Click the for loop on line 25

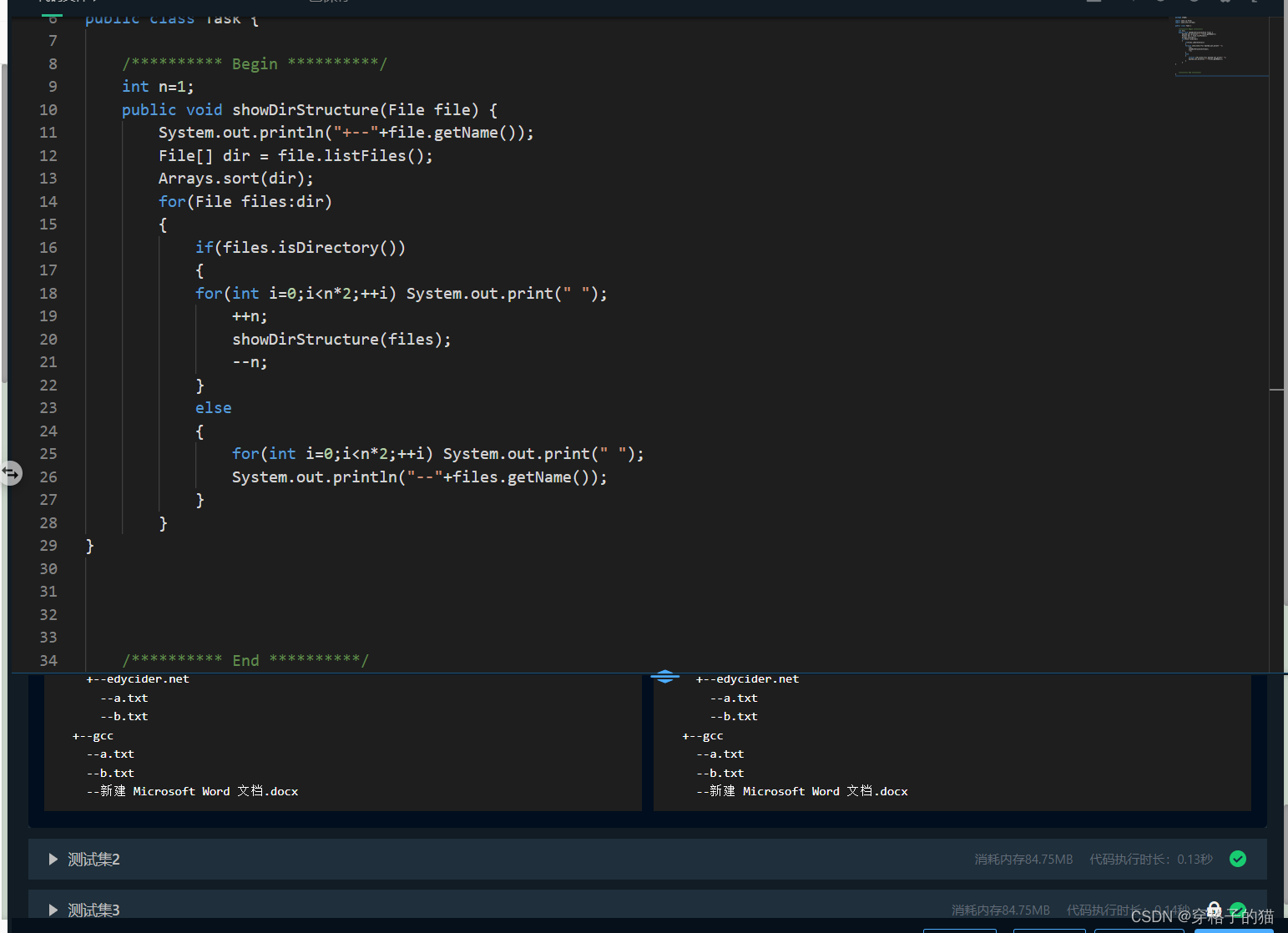(438, 454)
